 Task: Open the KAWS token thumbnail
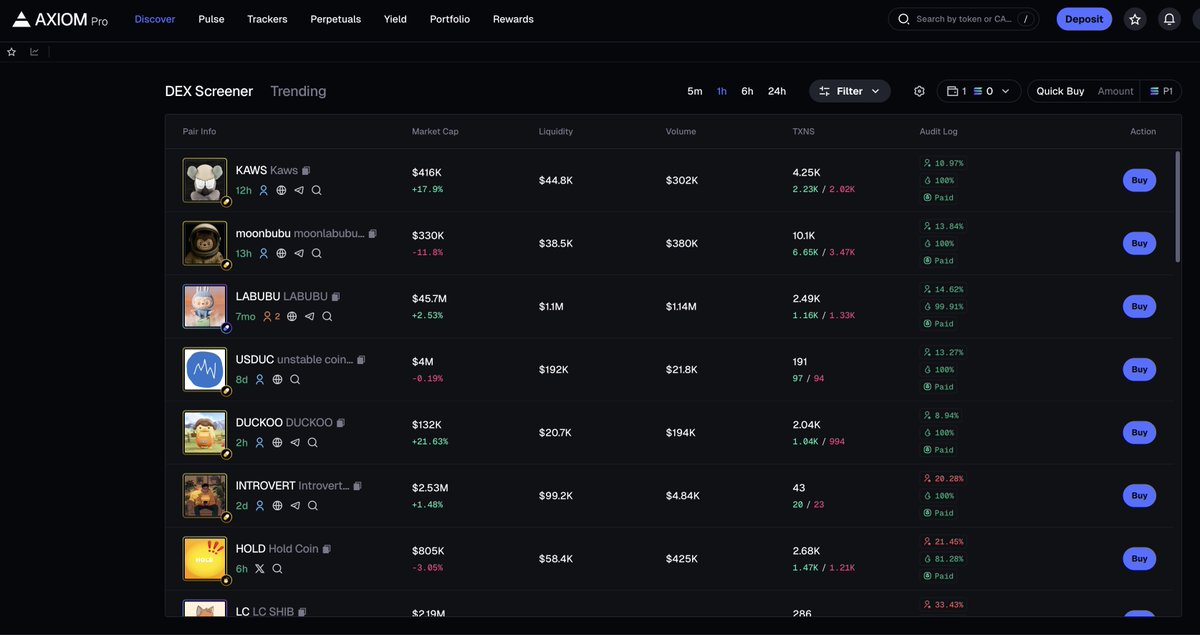pos(205,180)
